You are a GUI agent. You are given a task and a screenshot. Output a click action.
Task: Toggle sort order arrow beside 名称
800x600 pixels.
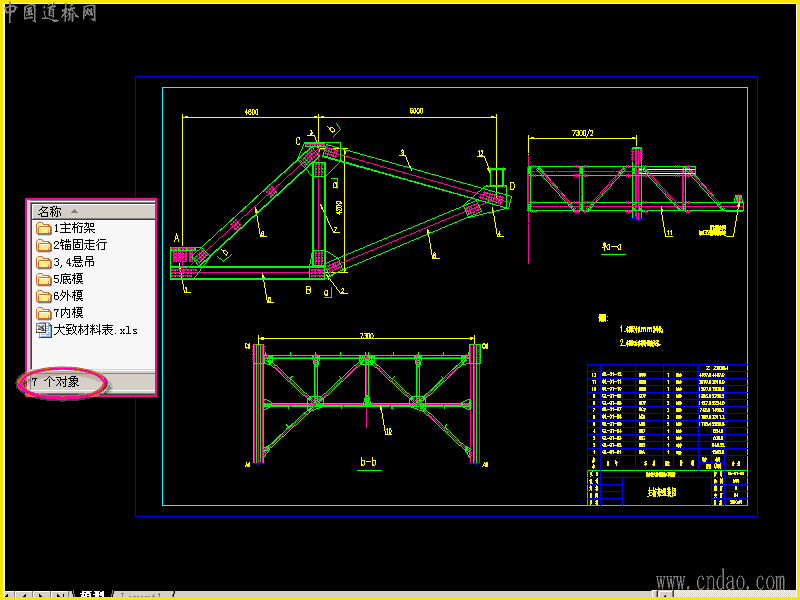pyautogui.click(x=74, y=211)
